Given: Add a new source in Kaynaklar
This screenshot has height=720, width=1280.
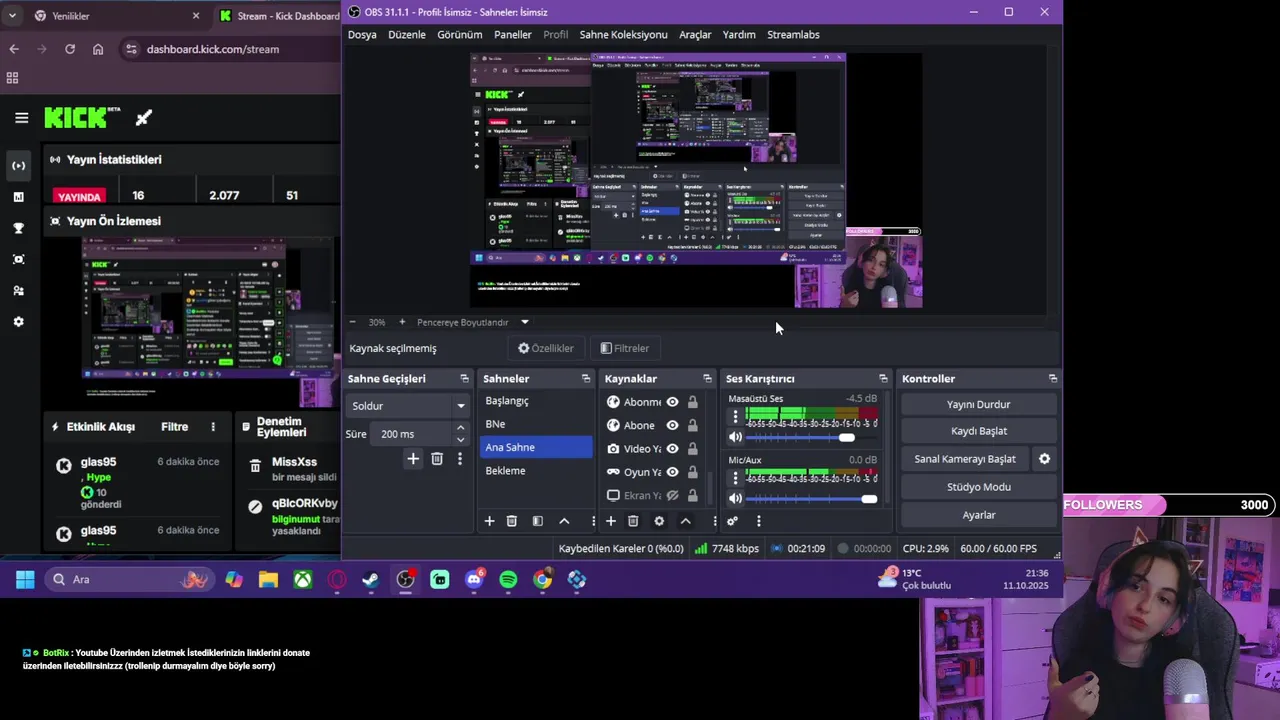Looking at the screenshot, I should pyautogui.click(x=610, y=521).
